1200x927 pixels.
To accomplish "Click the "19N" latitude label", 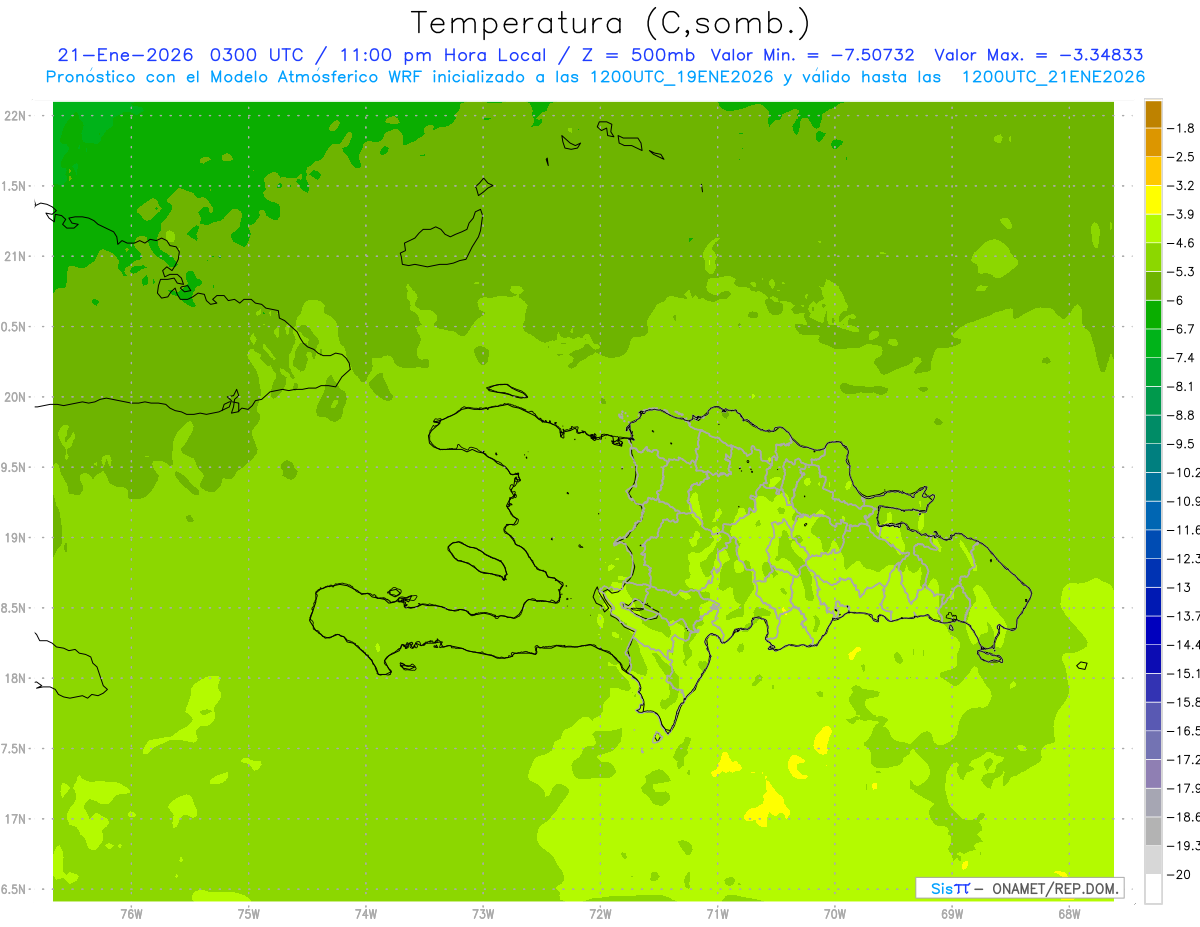I will click(x=17, y=538).
